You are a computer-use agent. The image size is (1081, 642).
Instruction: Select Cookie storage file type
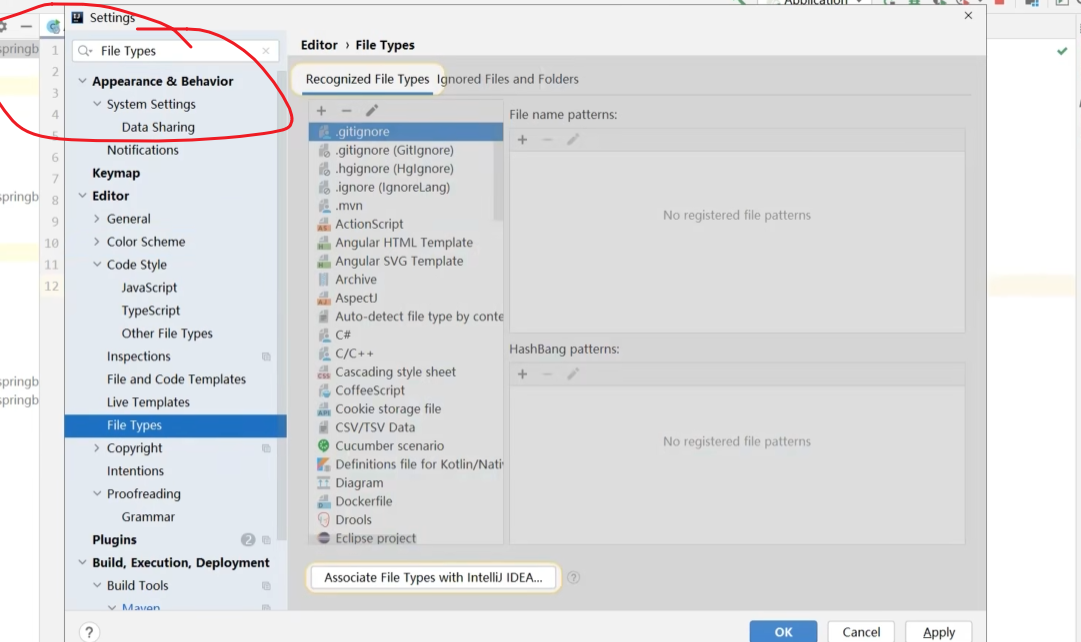[406, 409]
